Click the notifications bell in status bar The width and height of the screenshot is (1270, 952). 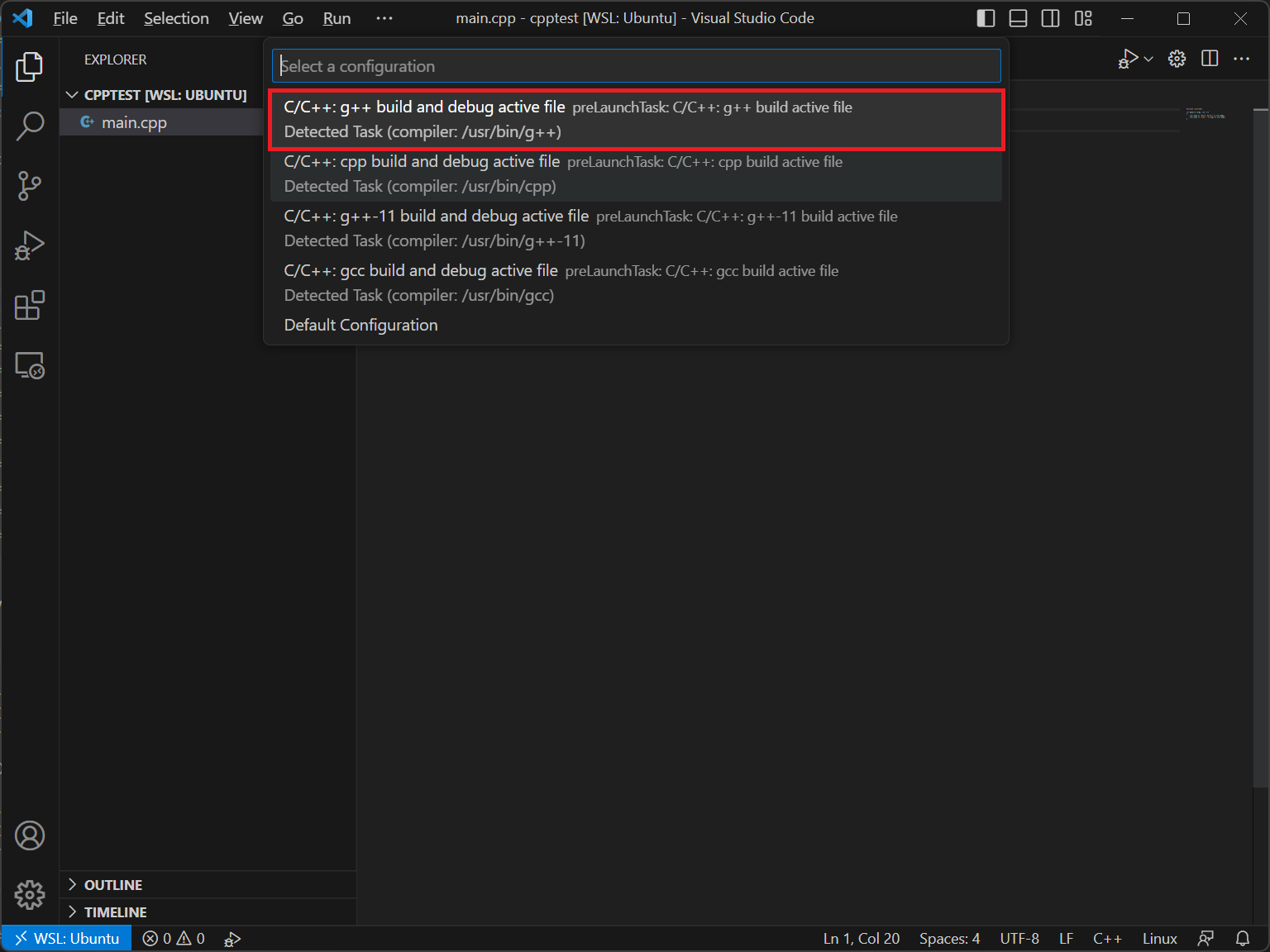[x=1242, y=939]
